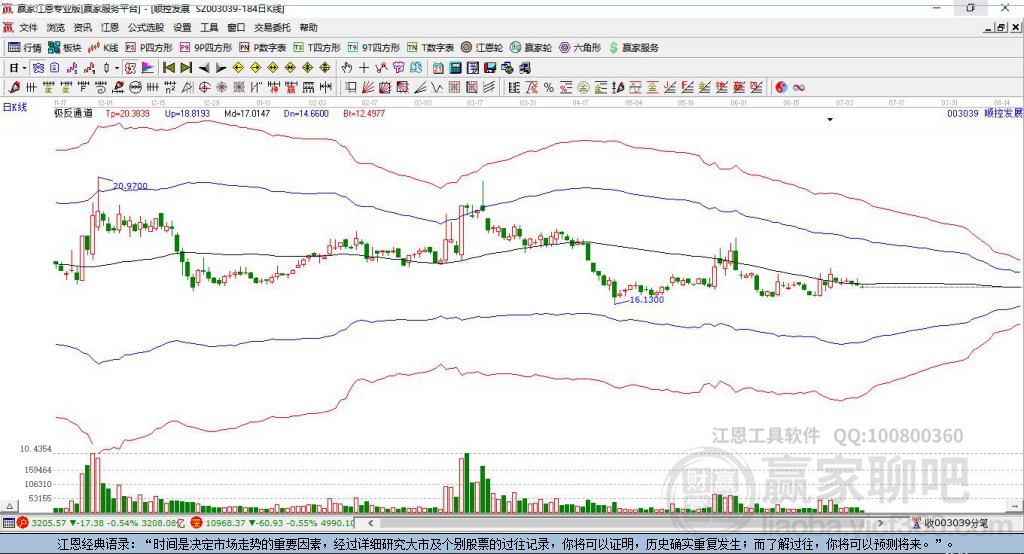Jump to first bar icon
1024x554 pixels.
click(x=168, y=68)
